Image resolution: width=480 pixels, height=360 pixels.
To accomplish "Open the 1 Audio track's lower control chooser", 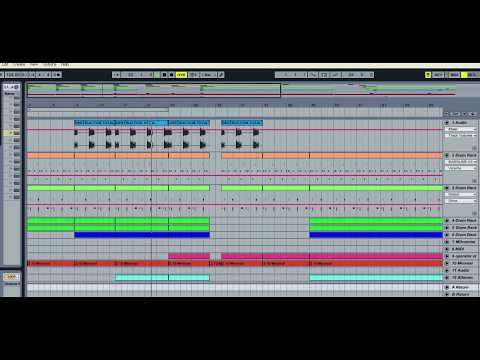I will [462, 135].
